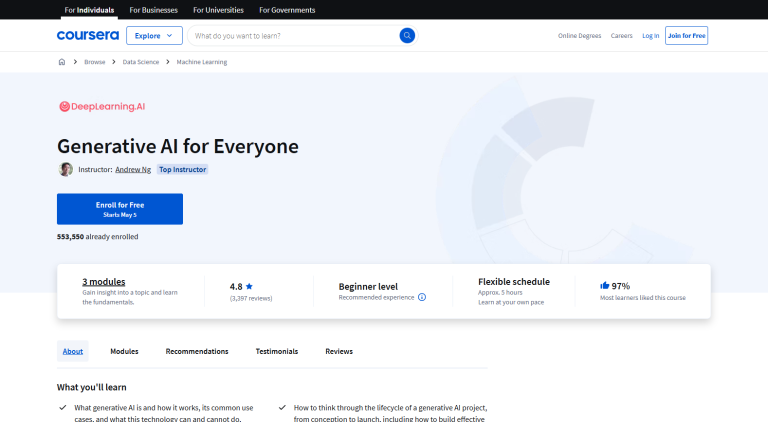The width and height of the screenshot is (768, 422).
Task: Click the blue star next to 4.8
Action: click(x=249, y=286)
